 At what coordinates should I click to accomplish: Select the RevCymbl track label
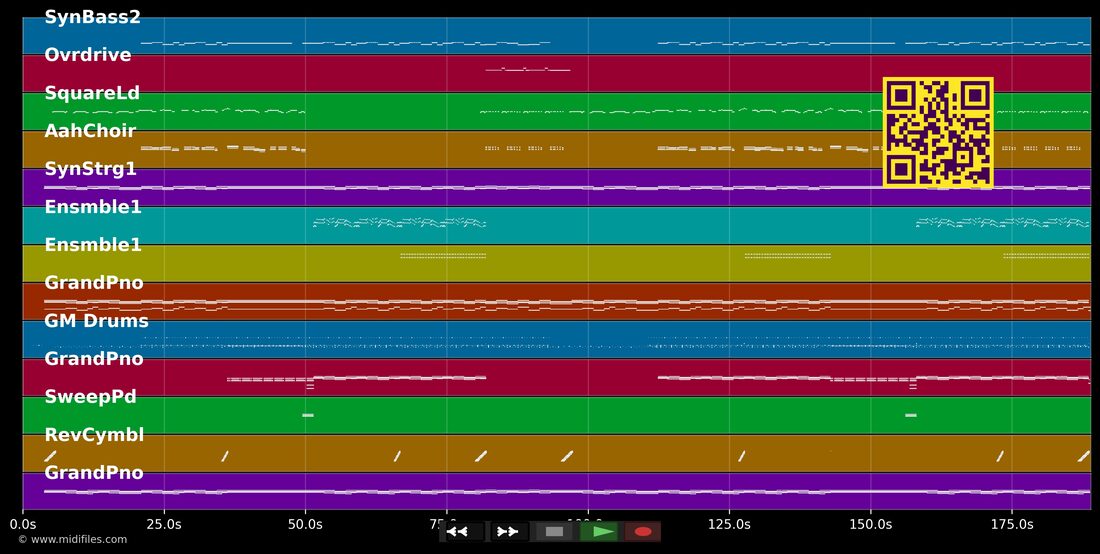point(94,435)
